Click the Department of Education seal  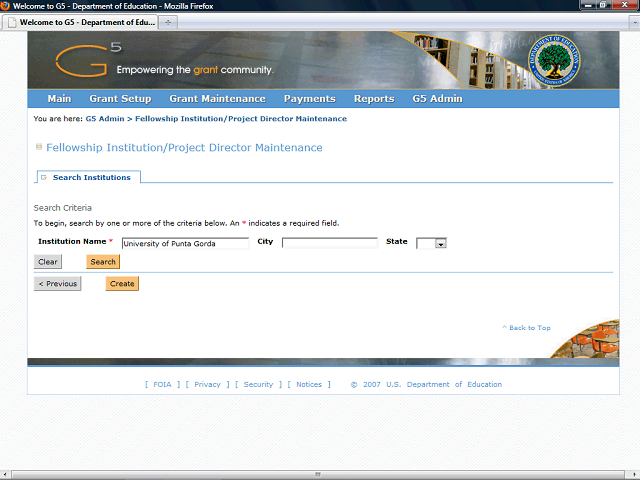(x=554, y=60)
